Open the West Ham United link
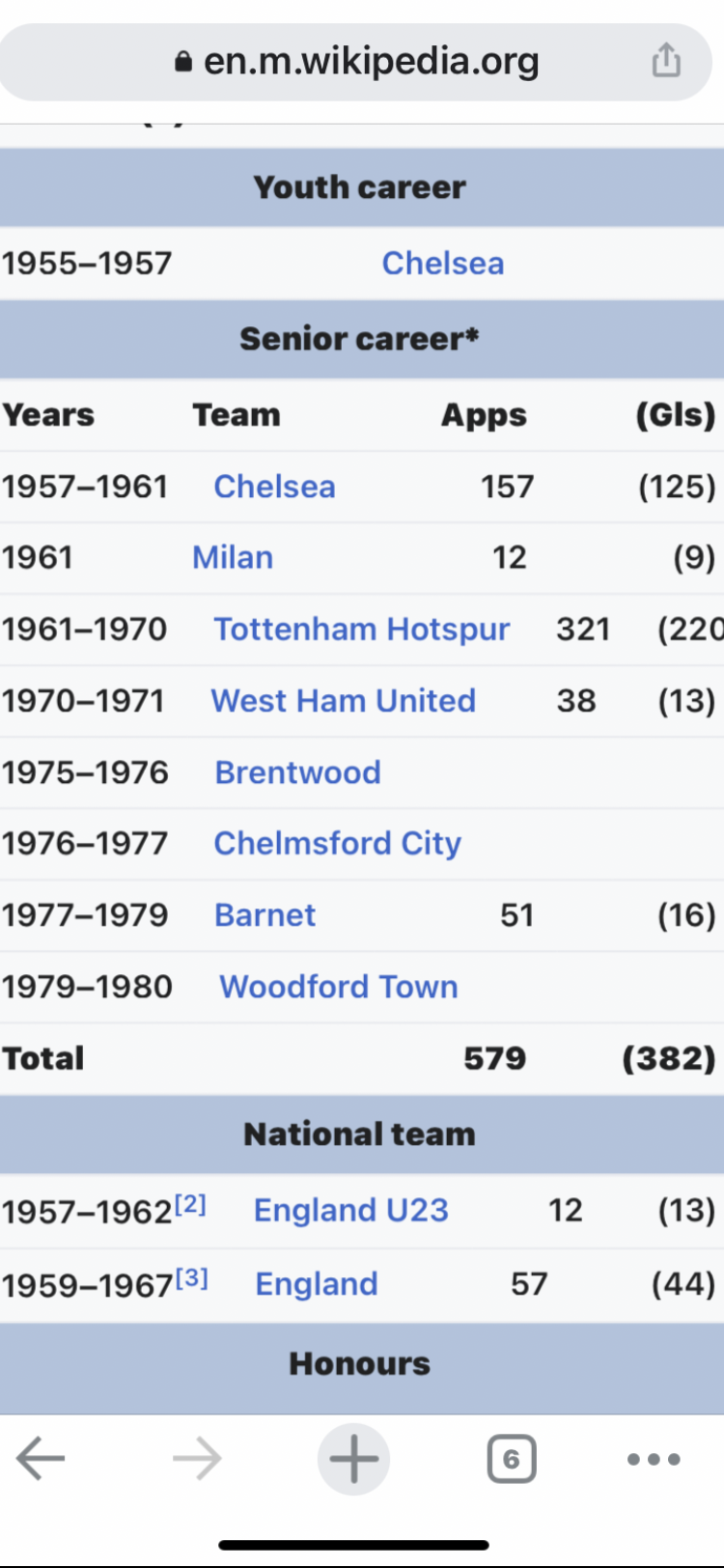Screen dimensions: 724x1568 pyautogui.click(x=344, y=700)
